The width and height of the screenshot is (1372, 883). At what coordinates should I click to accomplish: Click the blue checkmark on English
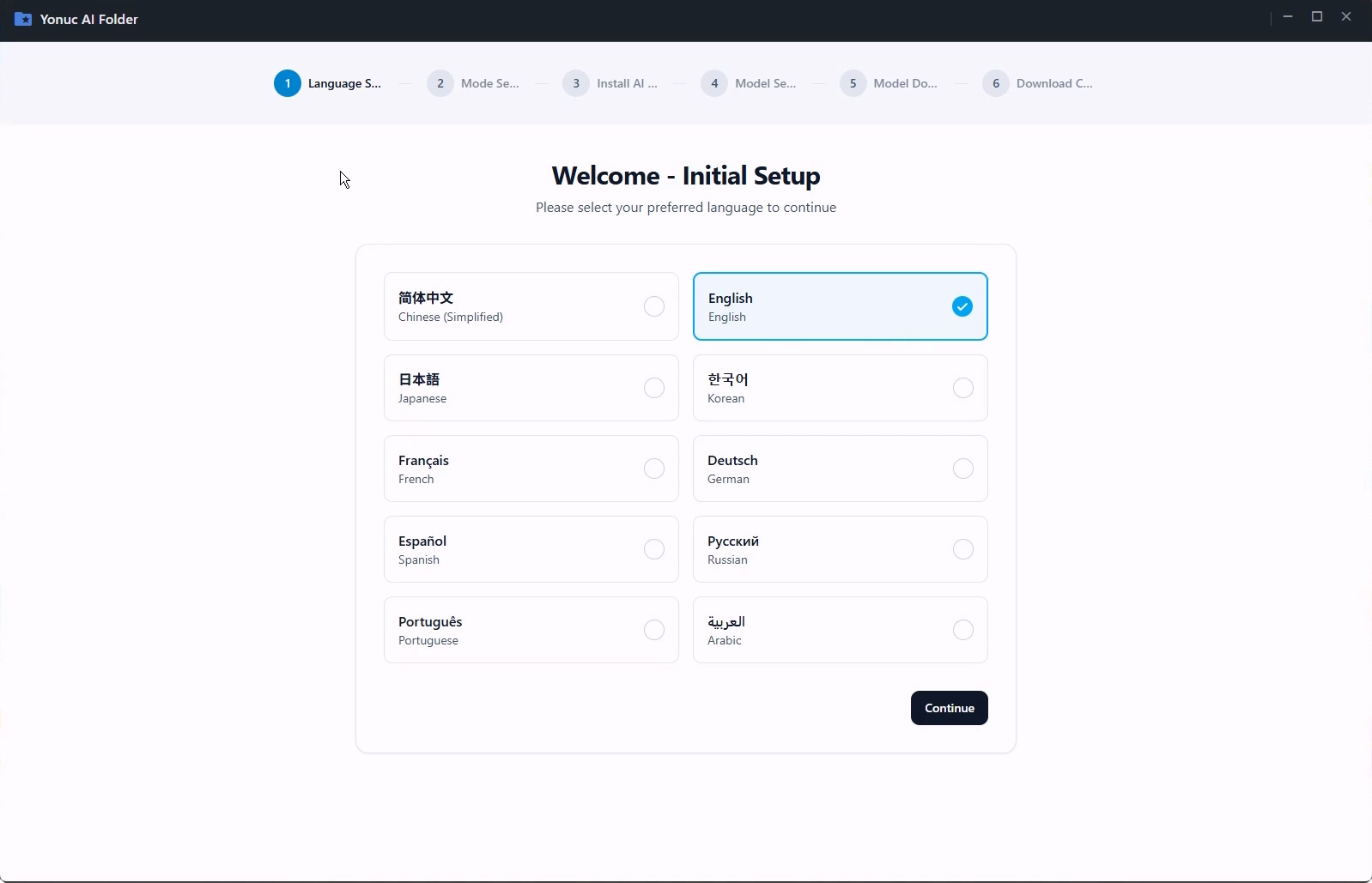(962, 306)
